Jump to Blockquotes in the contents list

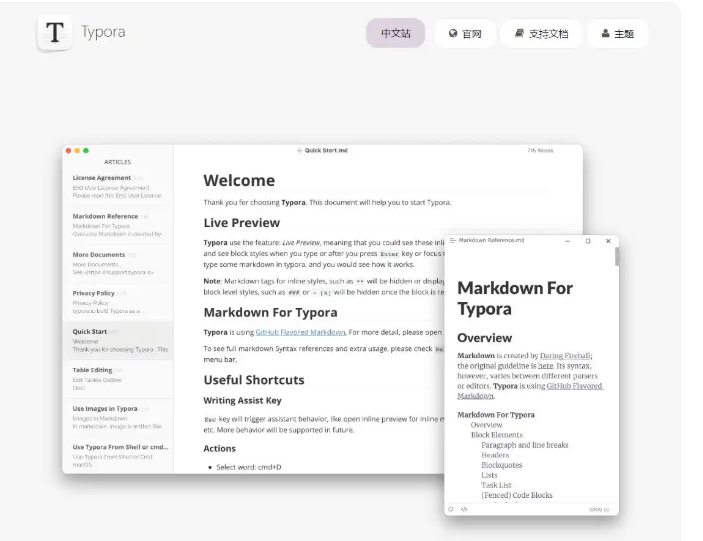coord(502,465)
